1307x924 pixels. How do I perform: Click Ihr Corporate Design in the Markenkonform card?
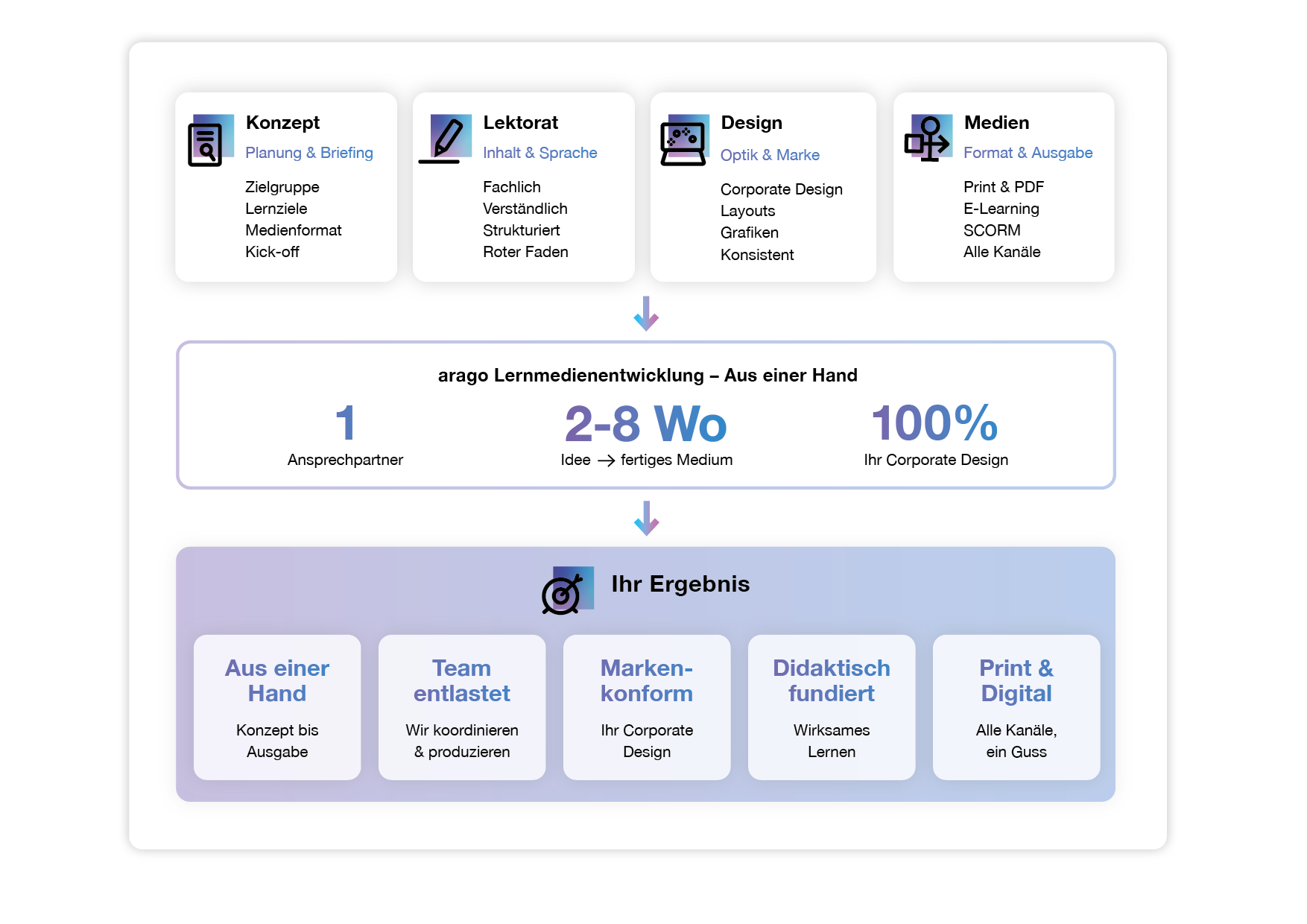(x=647, y=741)
